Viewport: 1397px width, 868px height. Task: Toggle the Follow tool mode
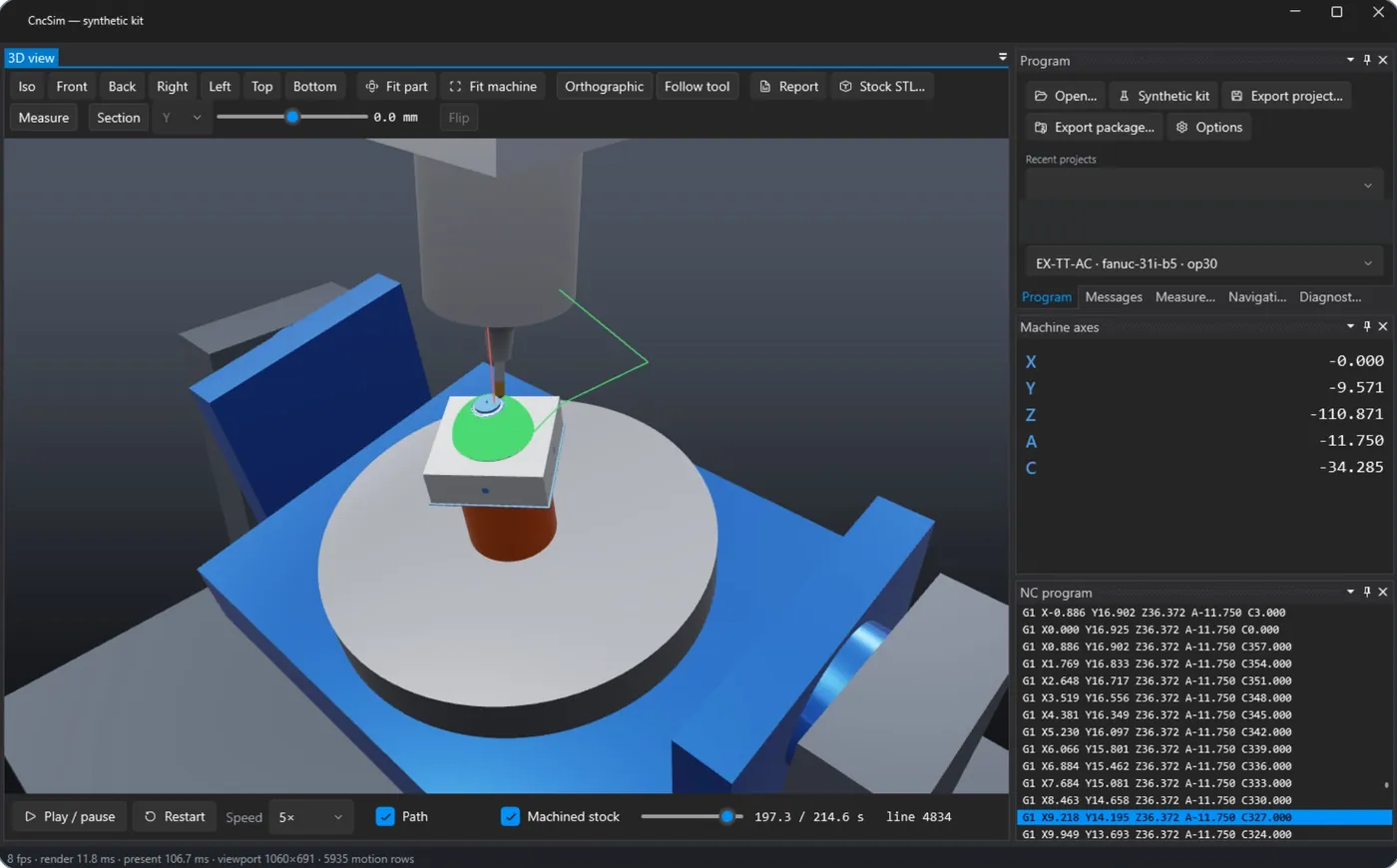click(x=698, y=87)
